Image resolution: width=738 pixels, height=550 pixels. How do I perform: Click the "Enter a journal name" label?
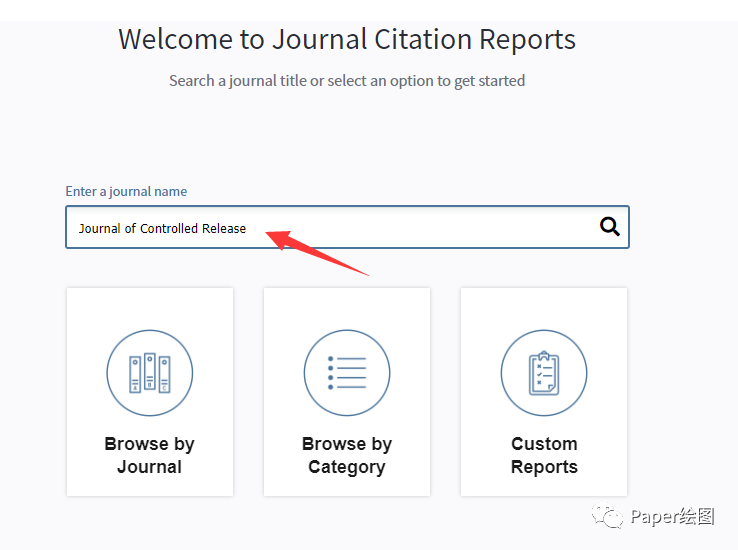tap(126, 191)
